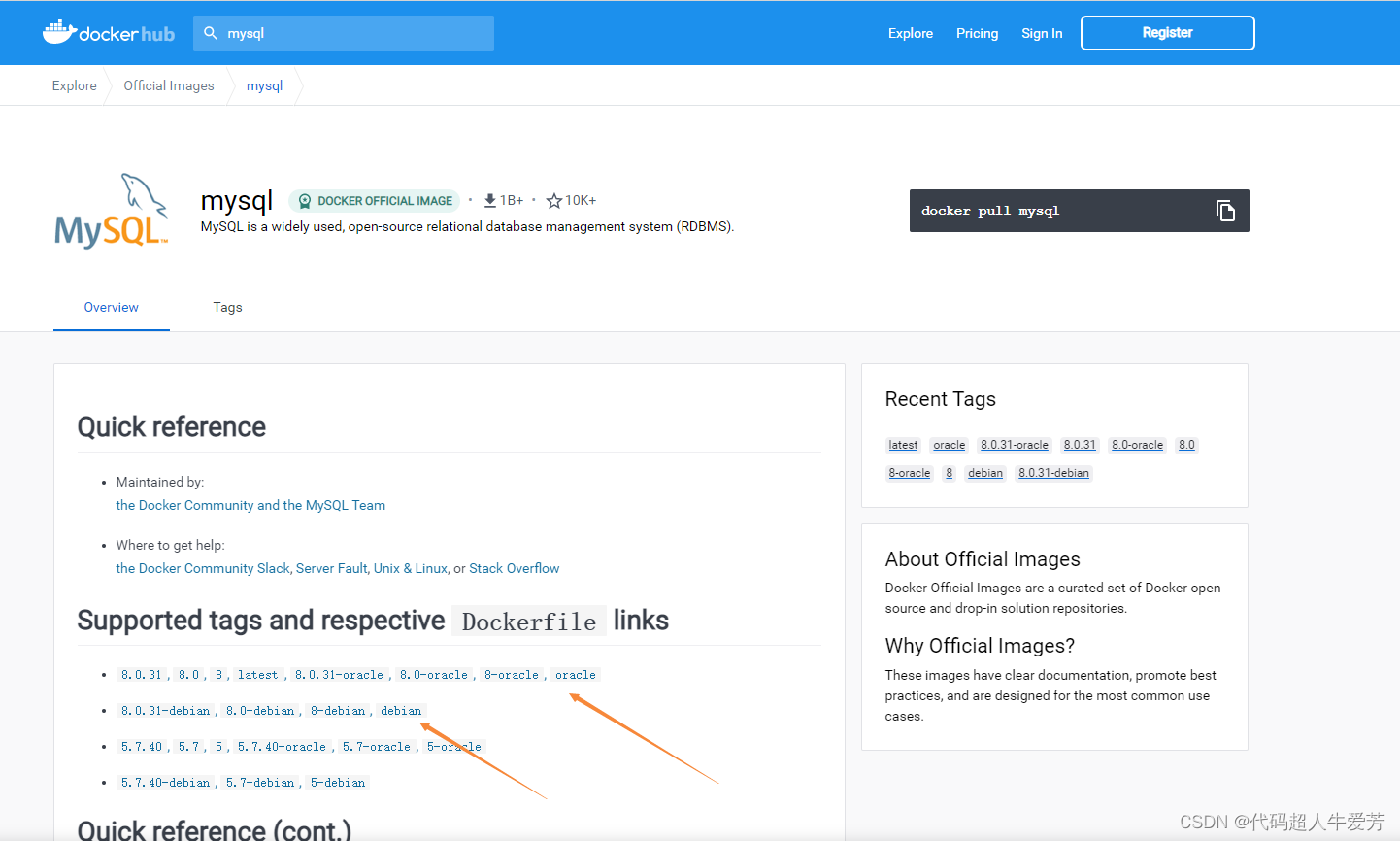Select latest in Recent Tags
Screen dimensions: 1400x841
[x=903, y=445]
